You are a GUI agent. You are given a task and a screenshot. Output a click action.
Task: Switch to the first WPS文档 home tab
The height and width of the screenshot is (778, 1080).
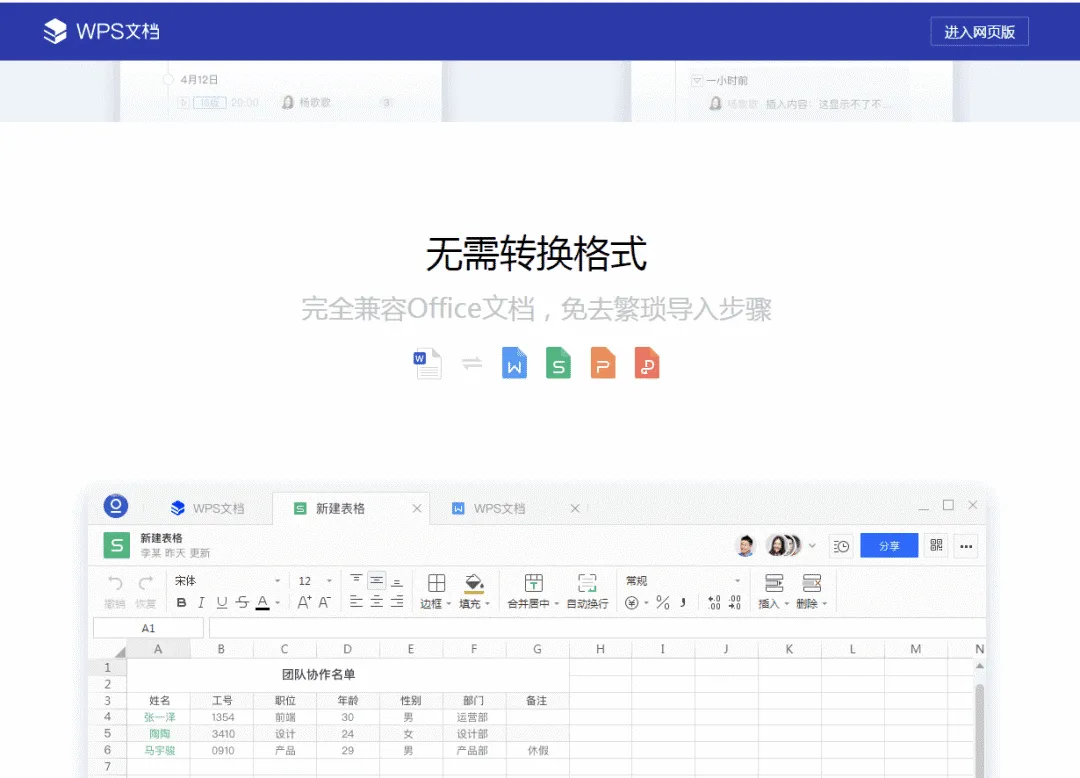point(207,508)
